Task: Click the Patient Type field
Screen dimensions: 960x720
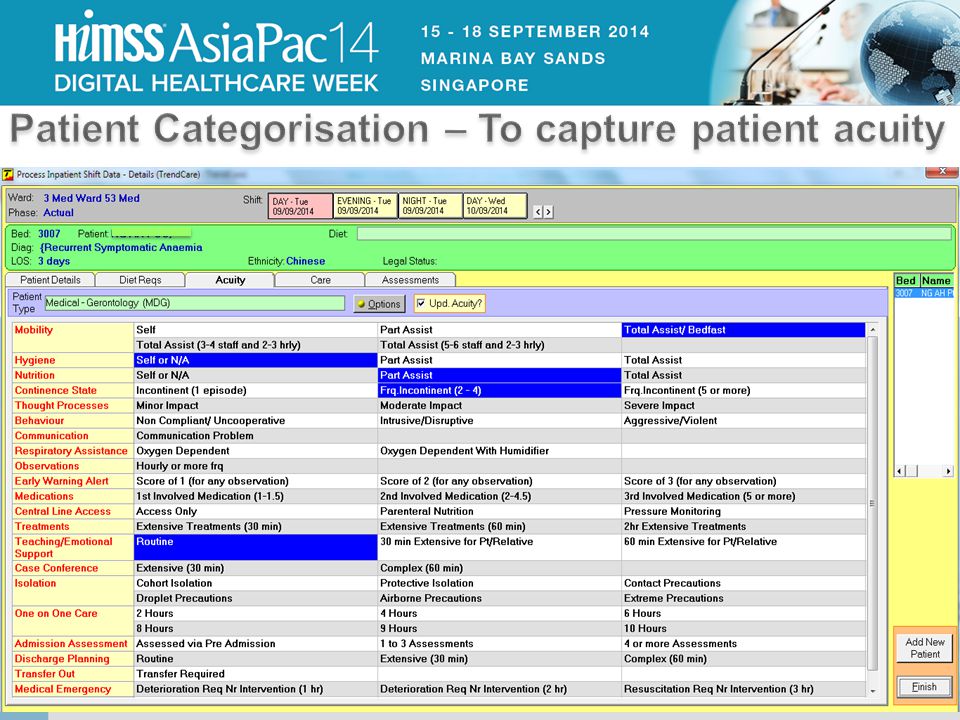Action: pos(195,303)
